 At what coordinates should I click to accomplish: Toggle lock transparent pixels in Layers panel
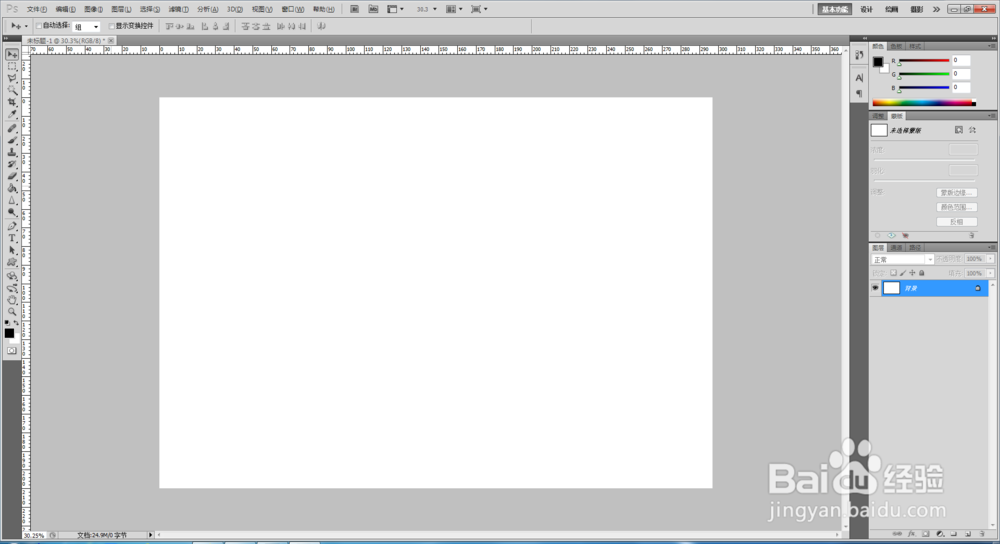893,273
